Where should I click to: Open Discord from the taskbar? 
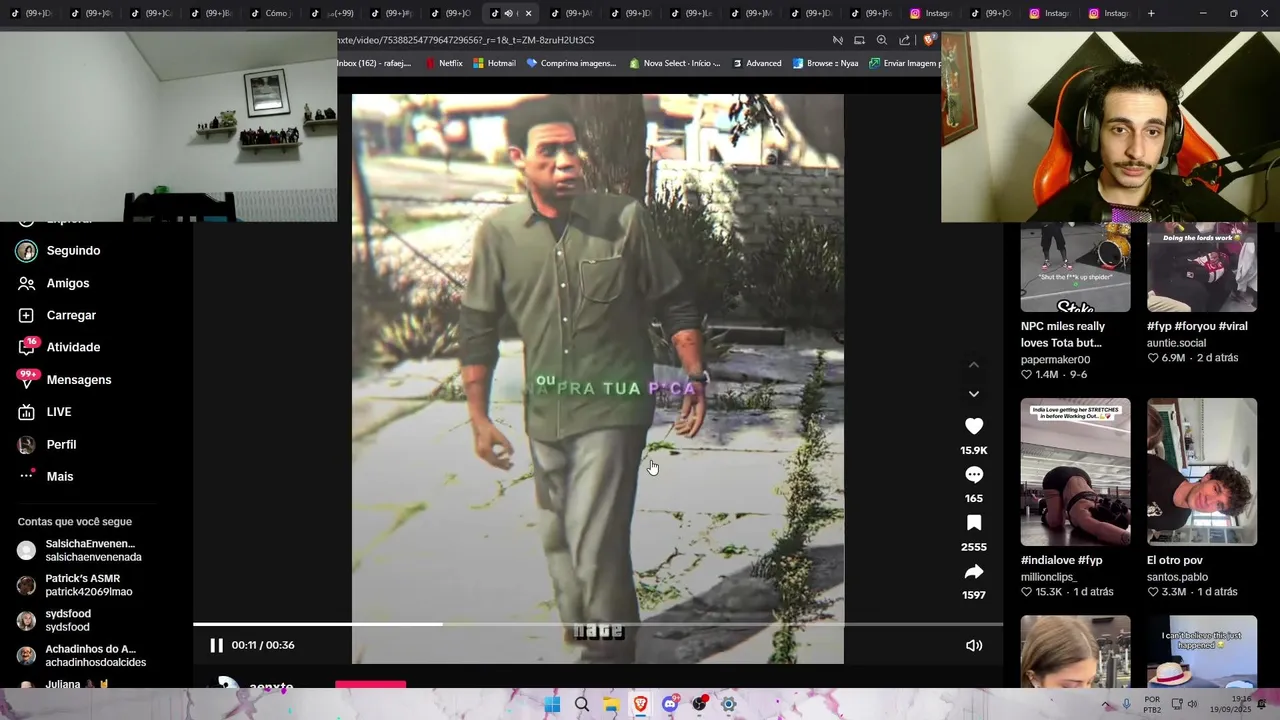(x=670, y=704)
